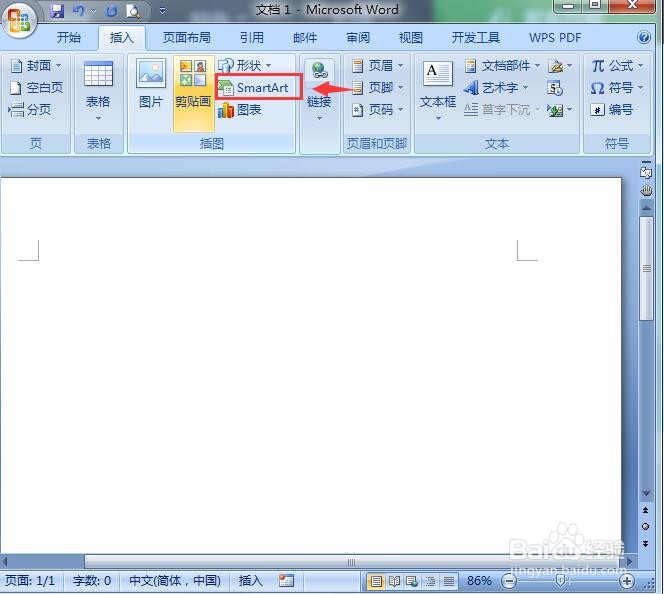Switch to the 开始 tab
664x594 pixels.
coord(69,38)
